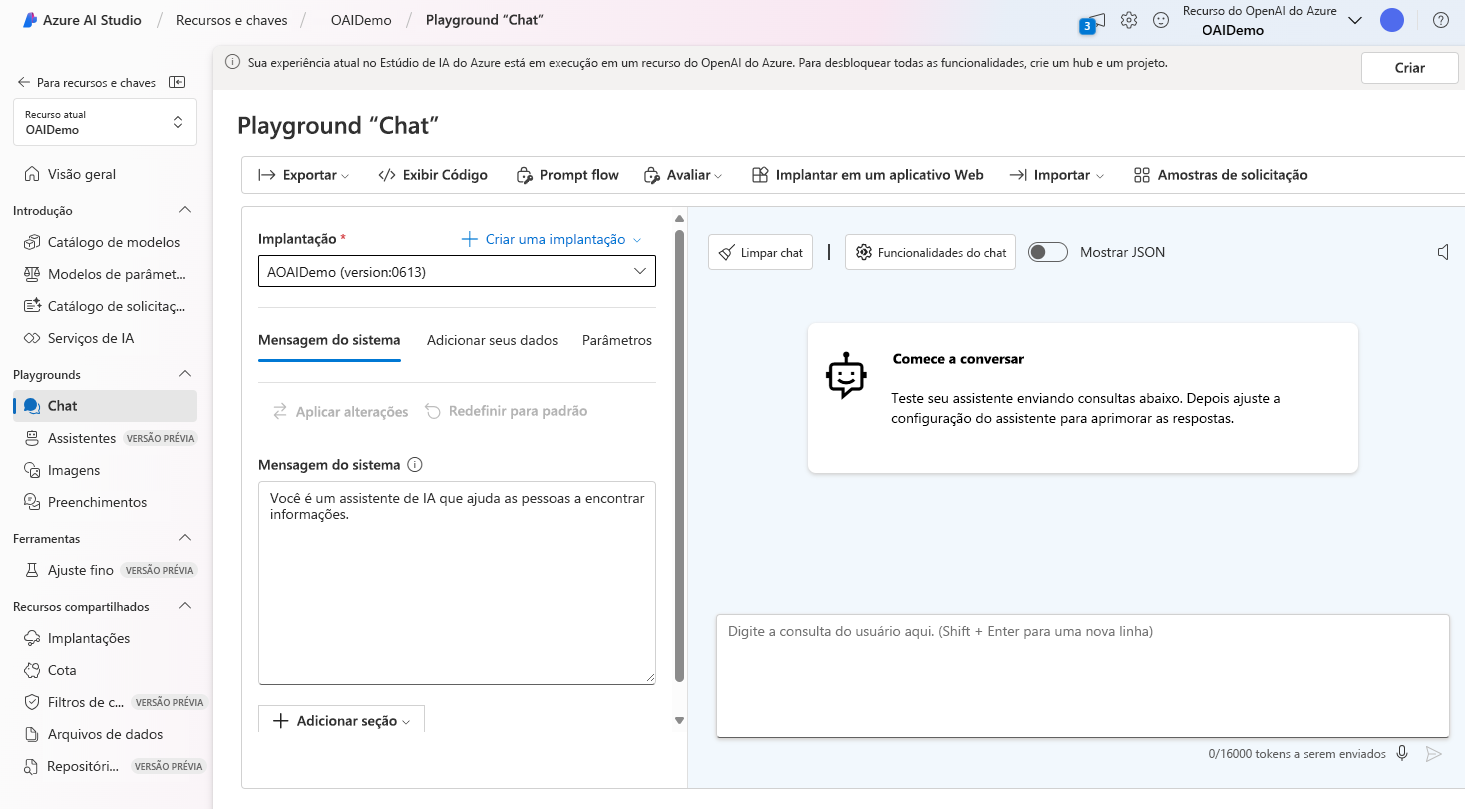1465x809 pixels.
Task: Click the user query chat input box
Action: [1083, 676]
